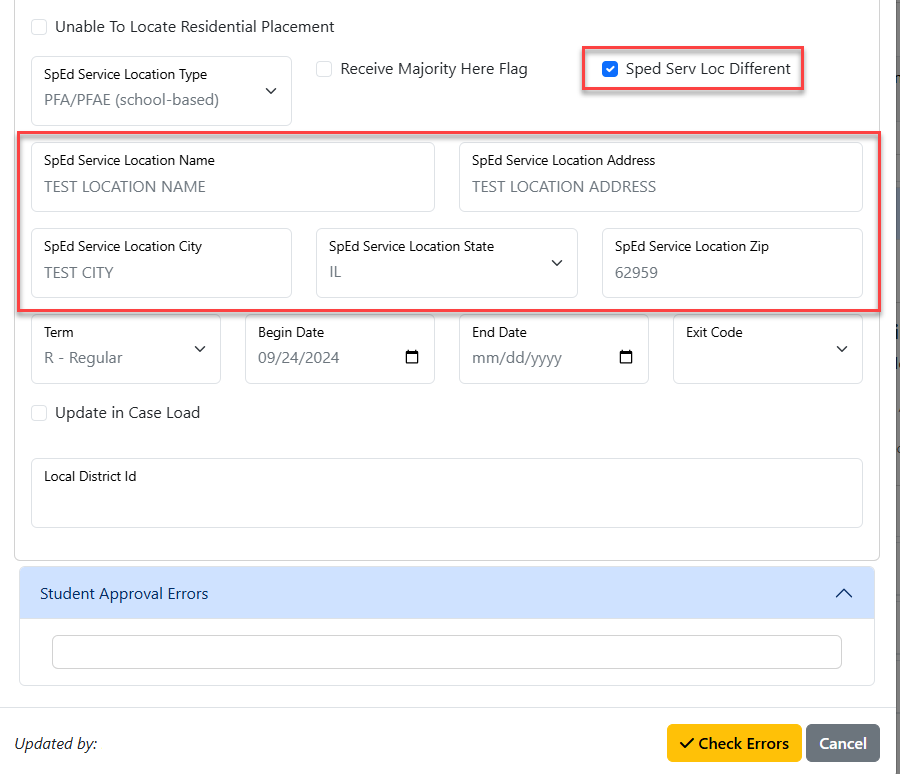Toggle Receive Majority Here Flag checkbox
900x774 pixels.
[324, 69]
